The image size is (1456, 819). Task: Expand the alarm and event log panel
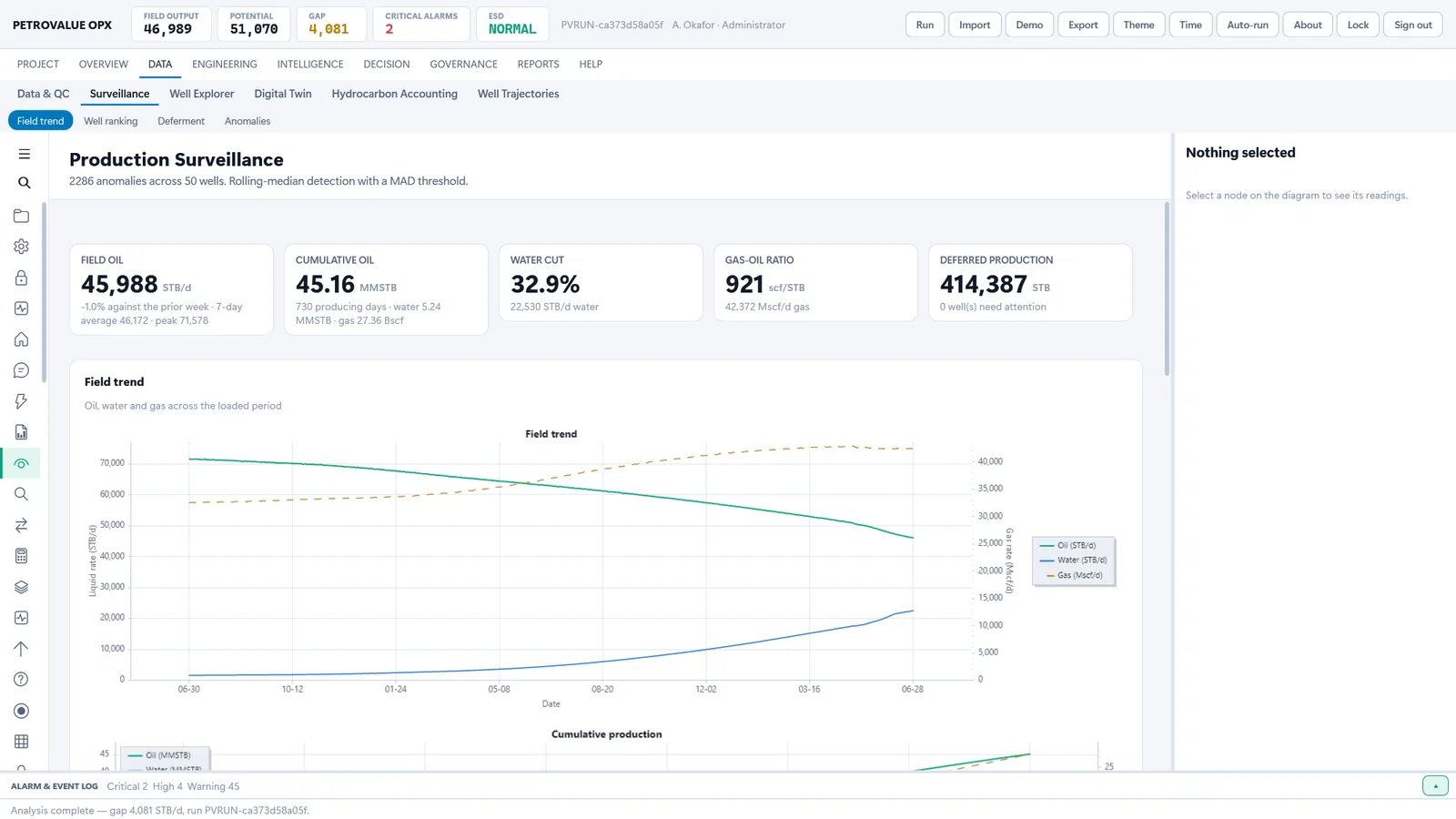pos(1435,786)
